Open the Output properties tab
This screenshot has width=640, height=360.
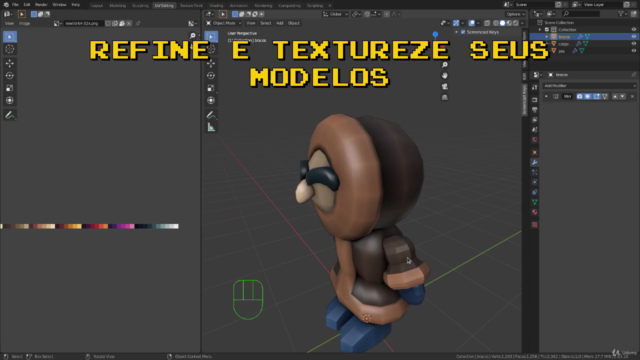tap(535, 110)
